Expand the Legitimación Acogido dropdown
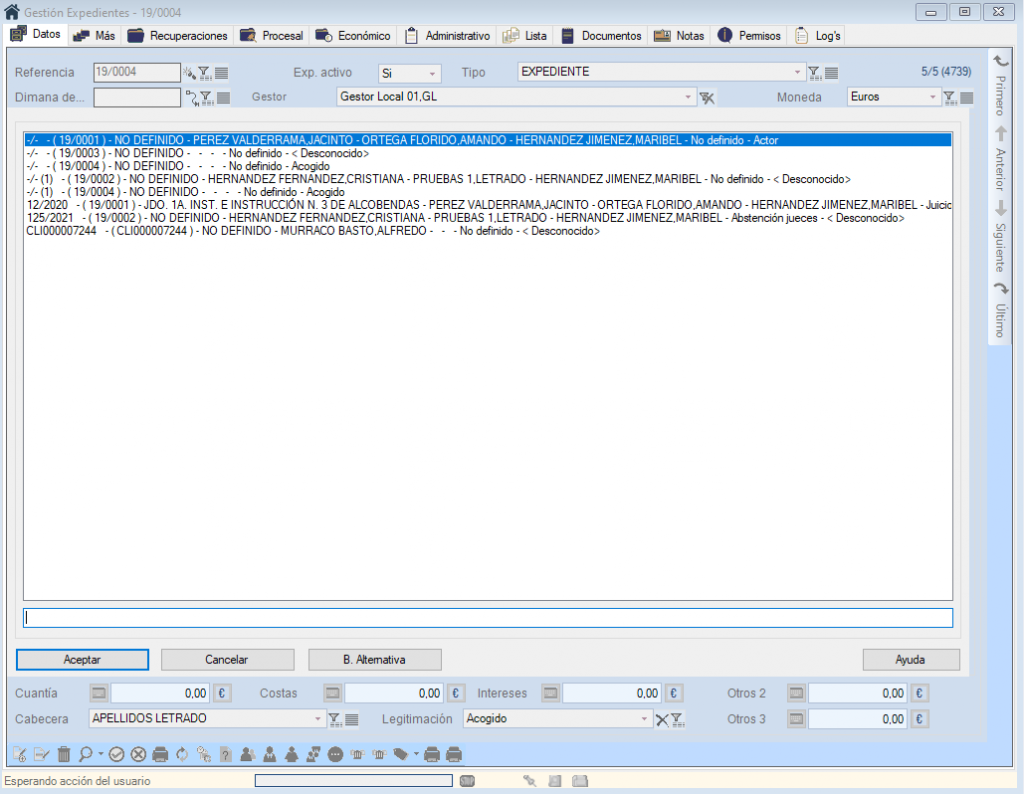The image size is (1024, 794). 646,719
